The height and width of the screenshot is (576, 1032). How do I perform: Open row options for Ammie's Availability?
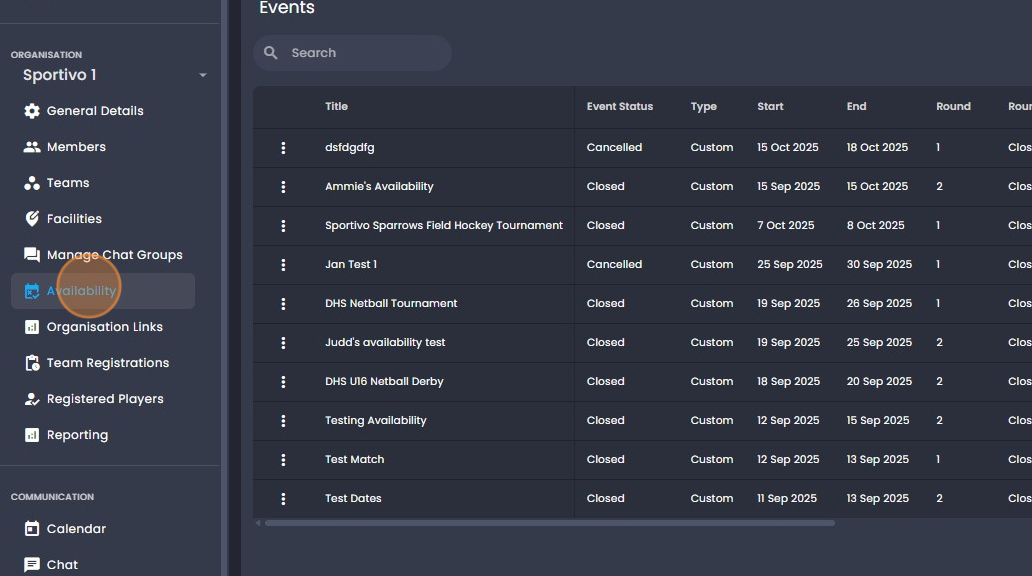[x=283, y=187]
